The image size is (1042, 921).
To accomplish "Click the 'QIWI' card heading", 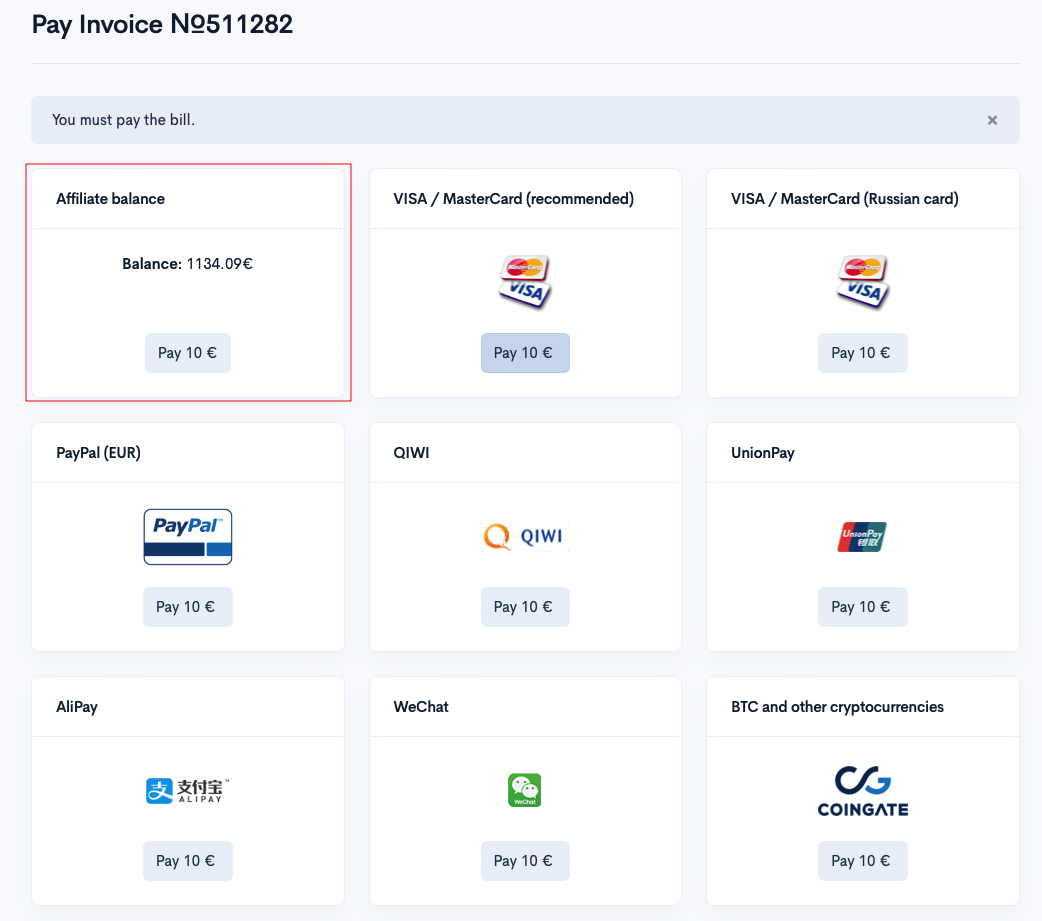I will point(411,453).
